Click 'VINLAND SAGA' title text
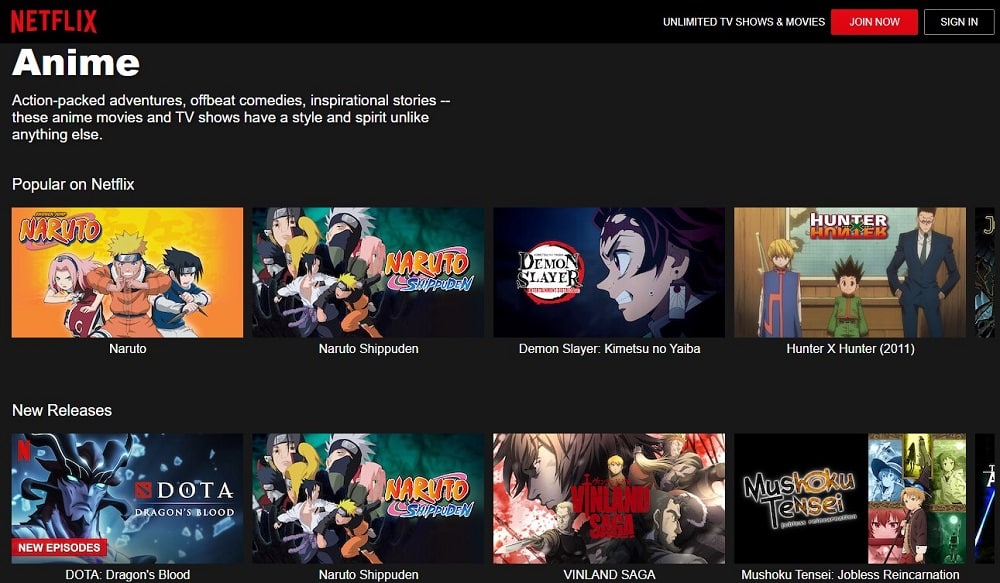 click(609, 575)
